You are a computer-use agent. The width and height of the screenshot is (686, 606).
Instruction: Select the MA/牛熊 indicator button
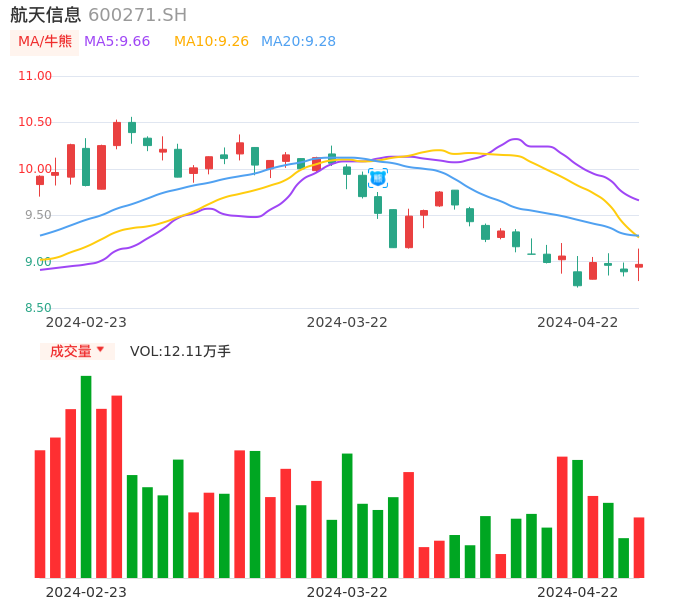(45, 42)
